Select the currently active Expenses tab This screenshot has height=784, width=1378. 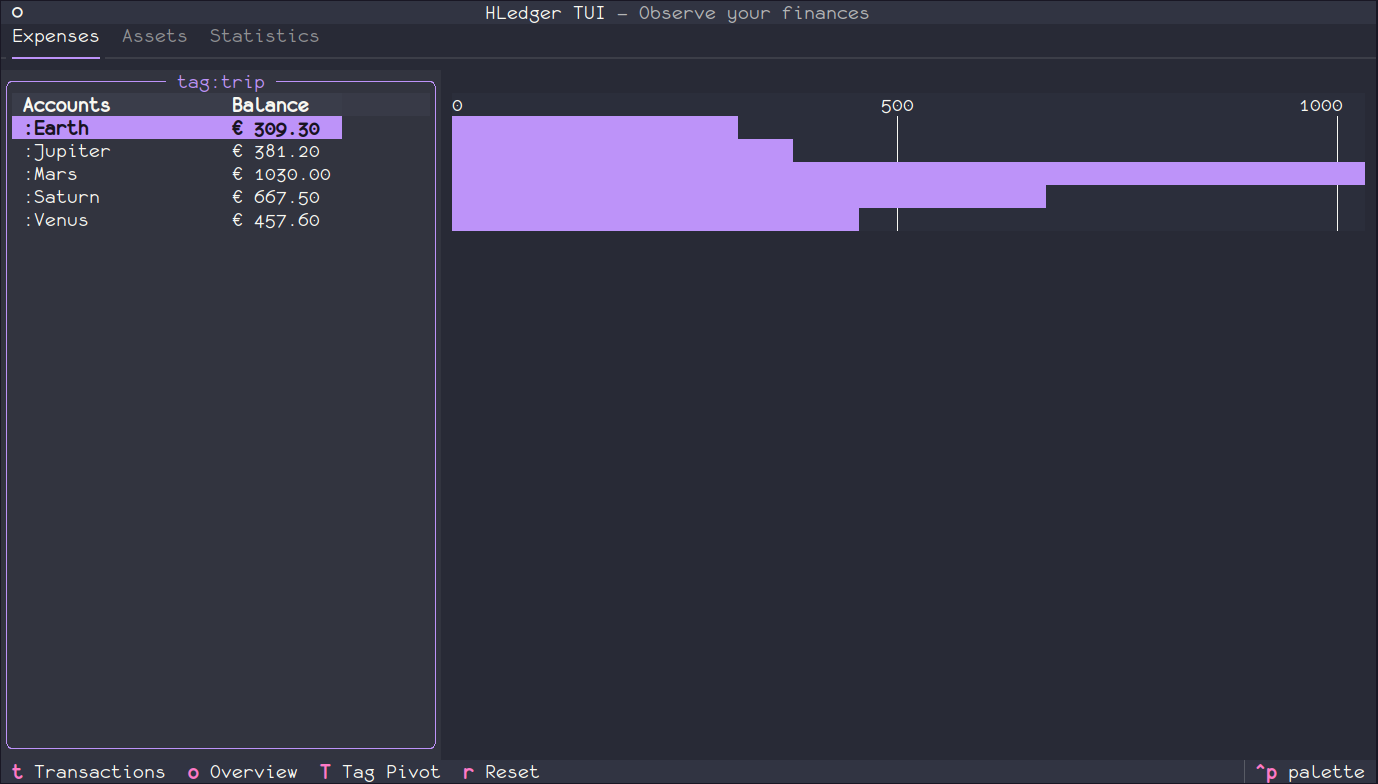click(x=55, y=35)
